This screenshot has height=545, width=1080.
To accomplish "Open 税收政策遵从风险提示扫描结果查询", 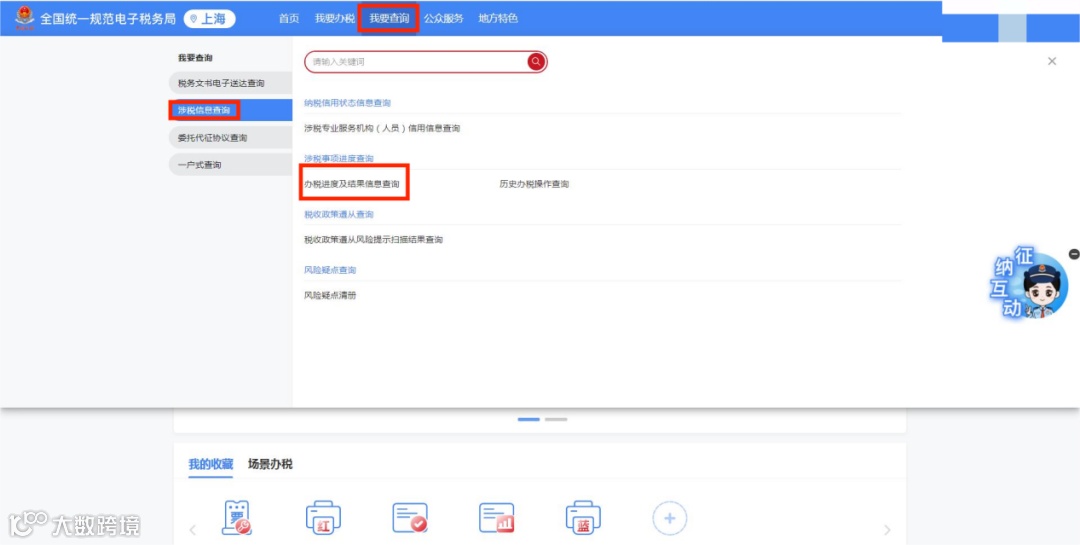I will (x=373, y=240).
